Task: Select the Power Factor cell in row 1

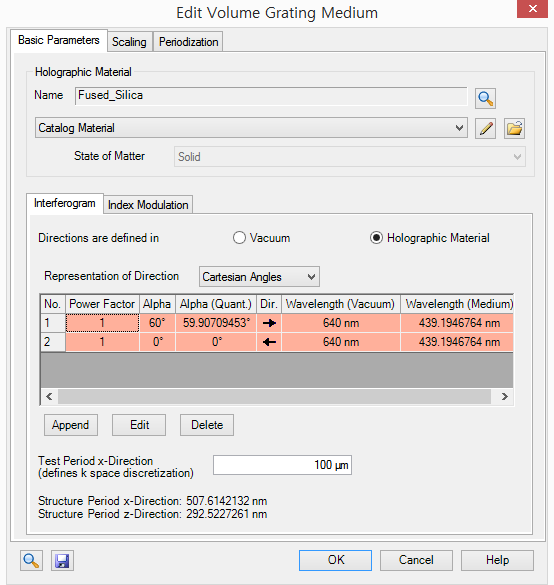Action: [x=102, y=323]
